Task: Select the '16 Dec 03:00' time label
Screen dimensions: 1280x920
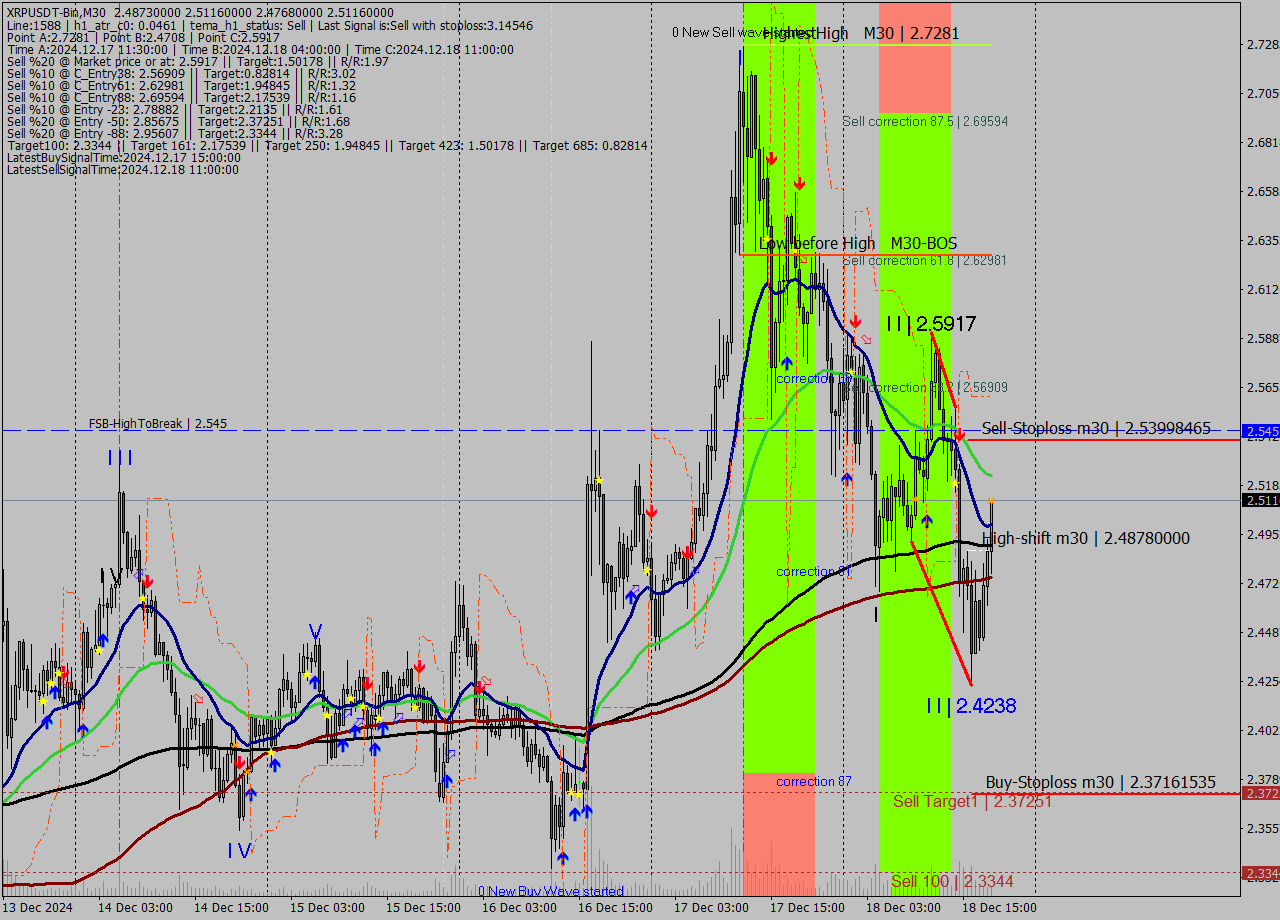Action: pyautogui.click(x=519, y=908)
